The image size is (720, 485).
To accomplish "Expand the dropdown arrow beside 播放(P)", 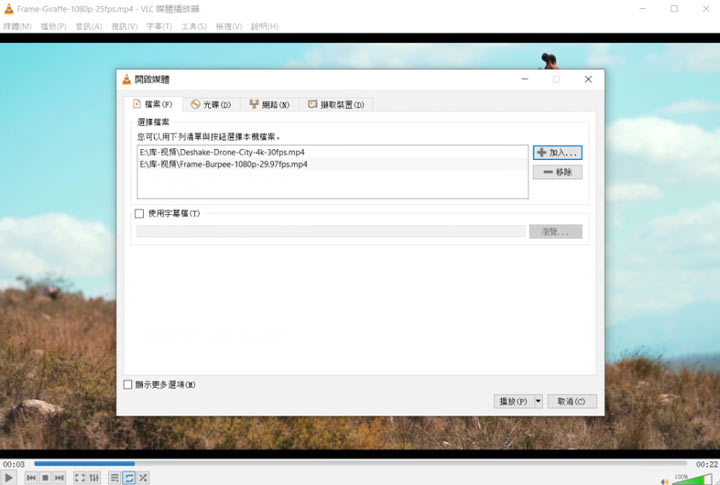I will [538, 401].
